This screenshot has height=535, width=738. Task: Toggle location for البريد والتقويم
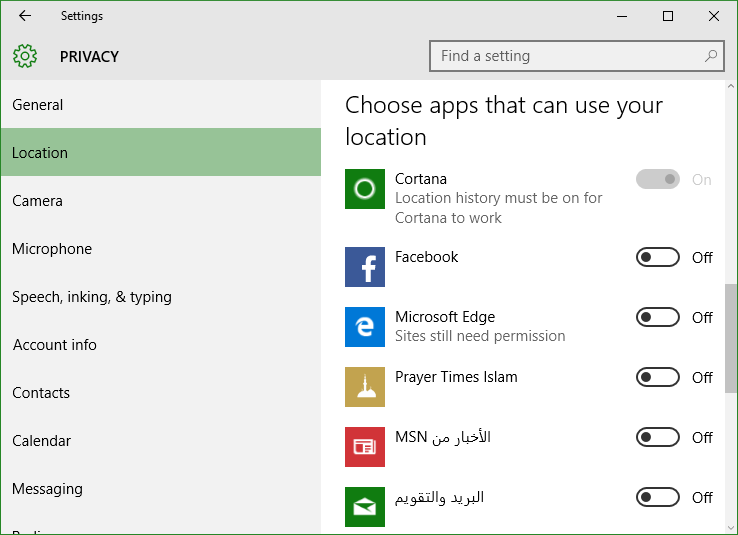658,497
